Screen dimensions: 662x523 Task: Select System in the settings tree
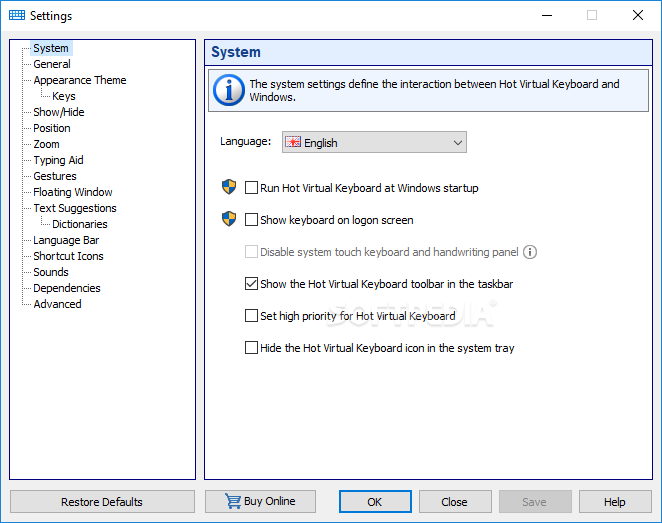[x=51, y=48]
